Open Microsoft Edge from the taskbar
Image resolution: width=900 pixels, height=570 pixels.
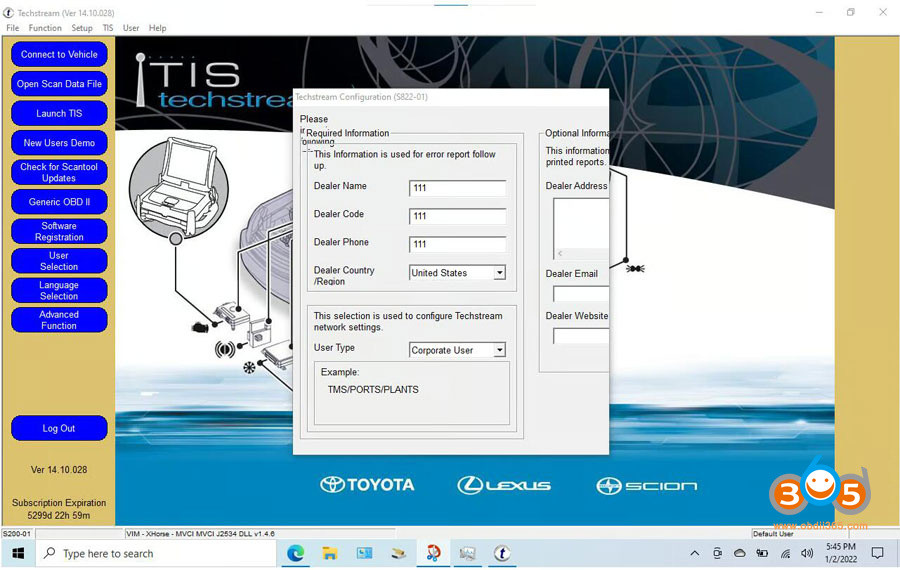(296, 553)
